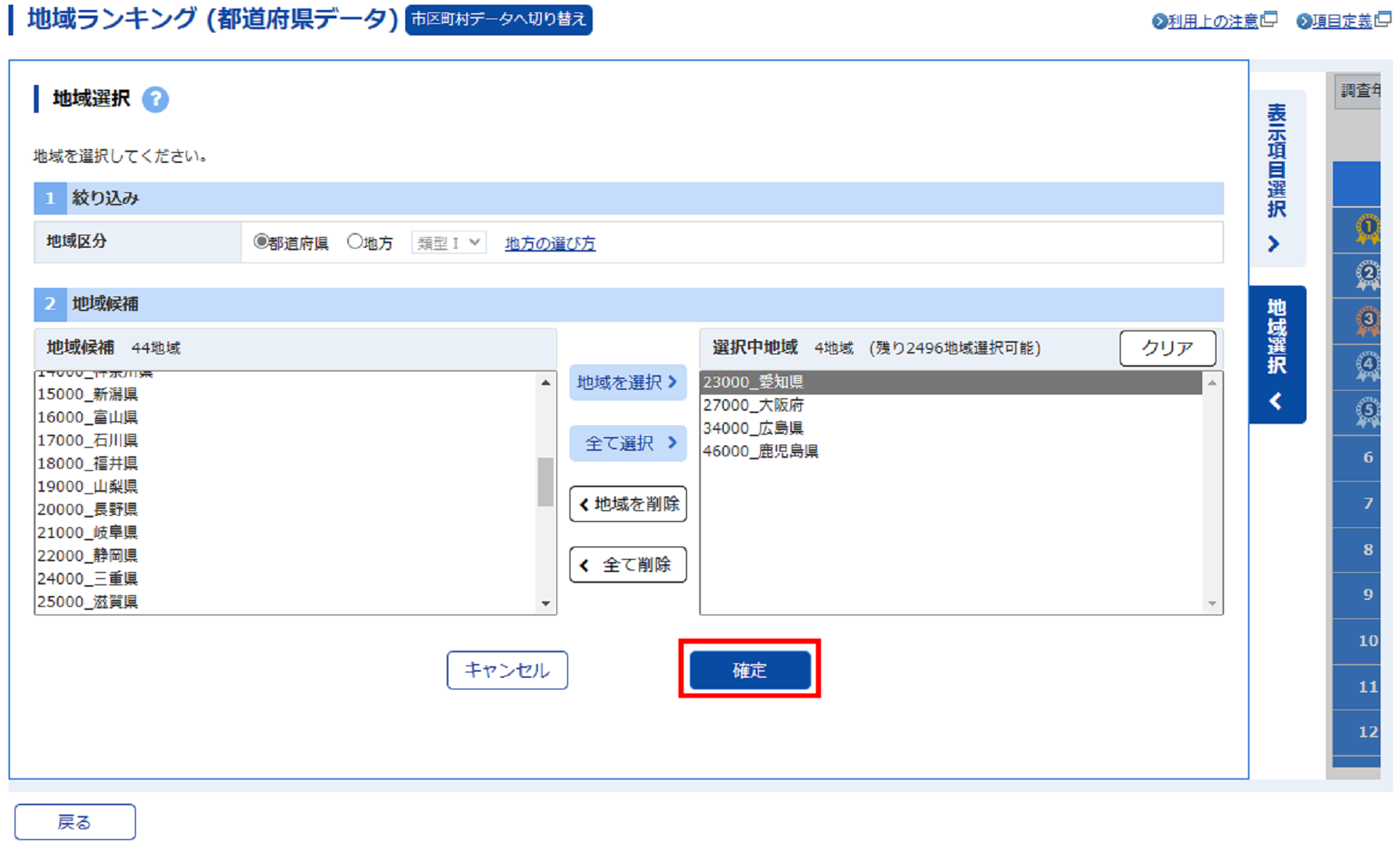The height and width of the screenshot is (850, 1400).
Task: Select 46000_鹿児島県 in selected regions
Action: point(951,452)
